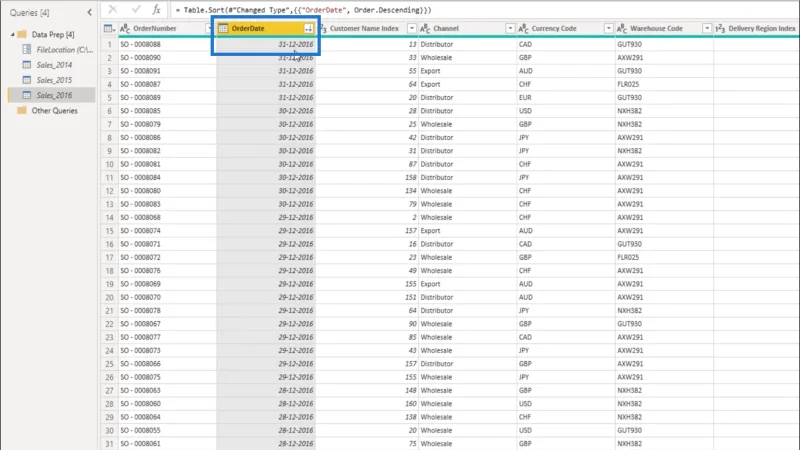Collapse the Queries pane chevron

click(89, 12)
